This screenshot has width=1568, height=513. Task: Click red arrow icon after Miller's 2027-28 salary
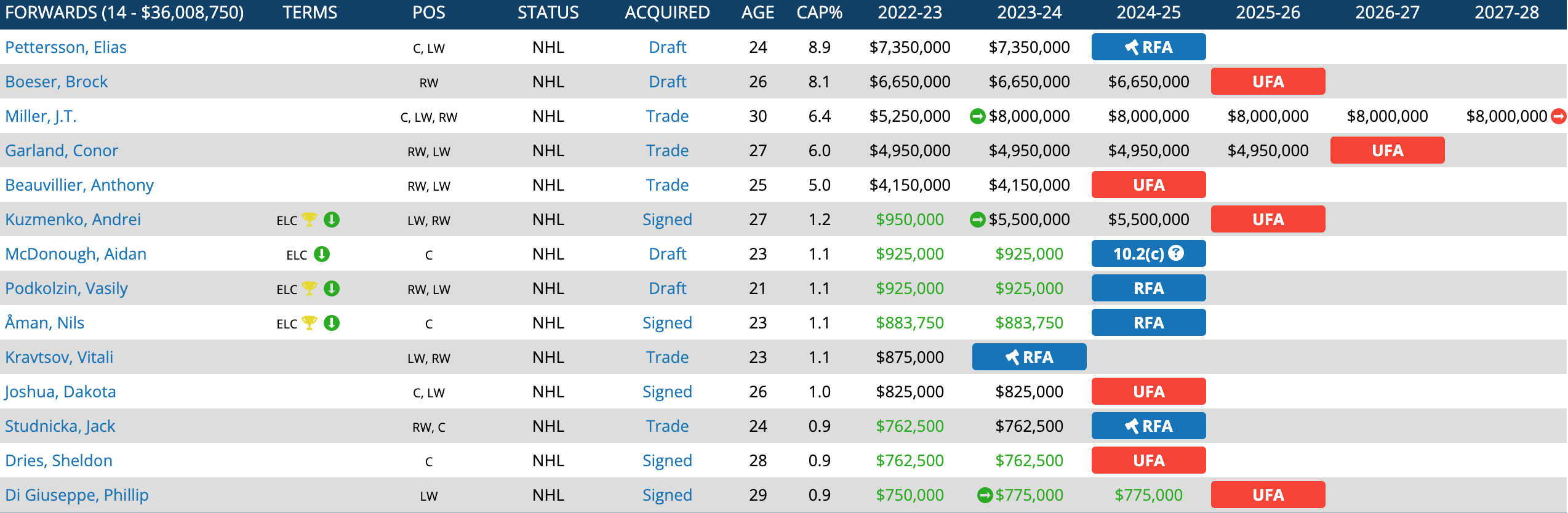(1558, 116)
